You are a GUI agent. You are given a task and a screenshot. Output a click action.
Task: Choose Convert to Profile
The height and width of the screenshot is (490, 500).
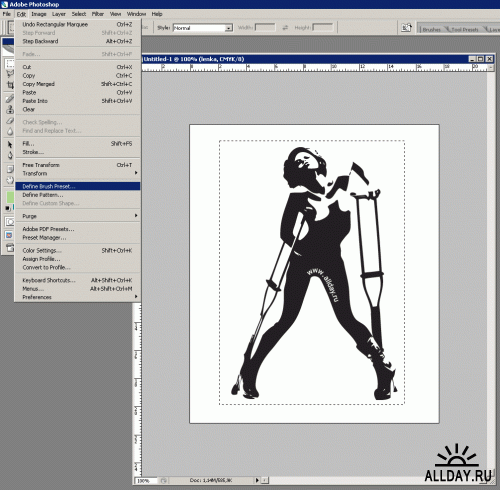tap(77, 267)
